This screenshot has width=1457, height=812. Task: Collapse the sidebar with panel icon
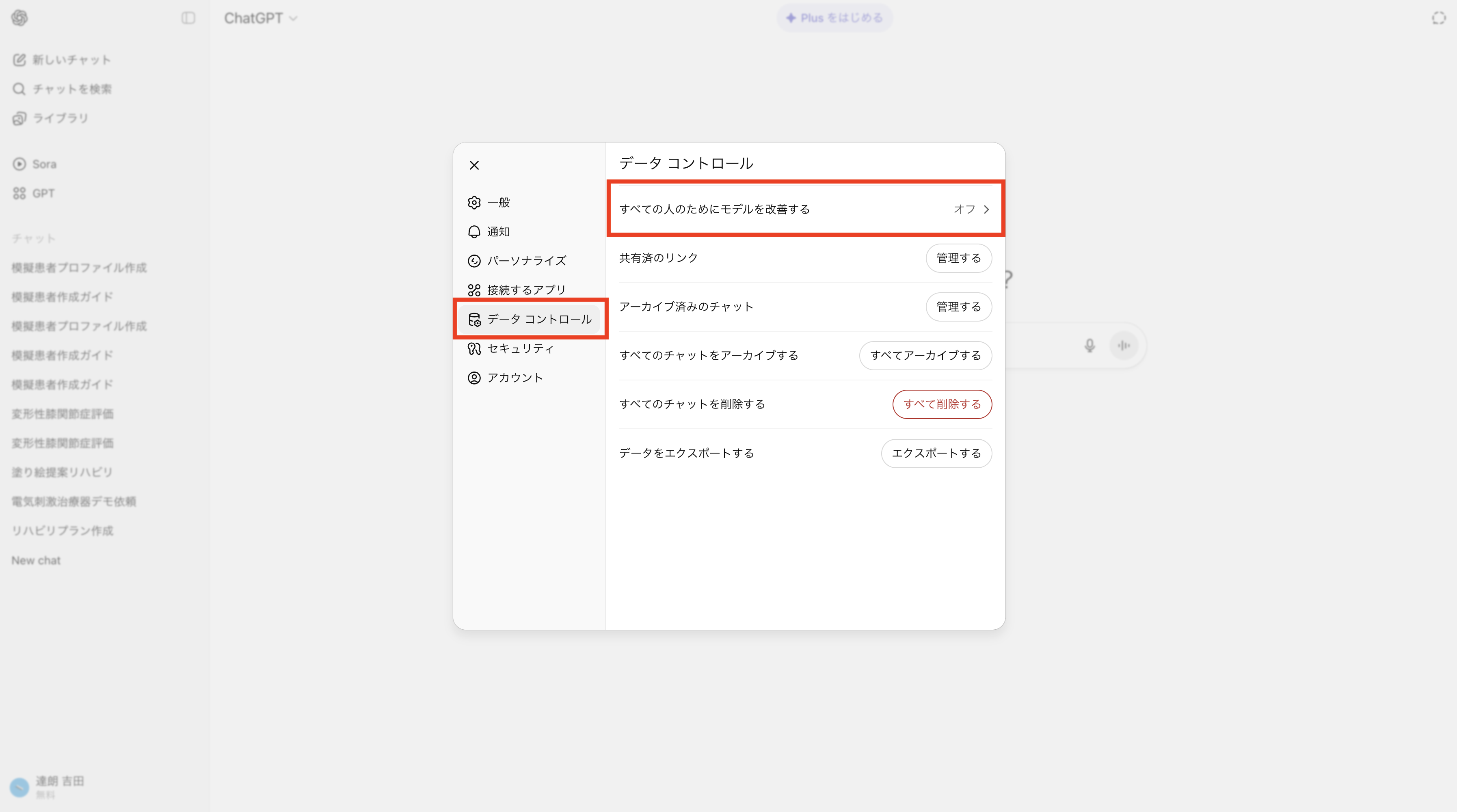(x=188, y=18)
